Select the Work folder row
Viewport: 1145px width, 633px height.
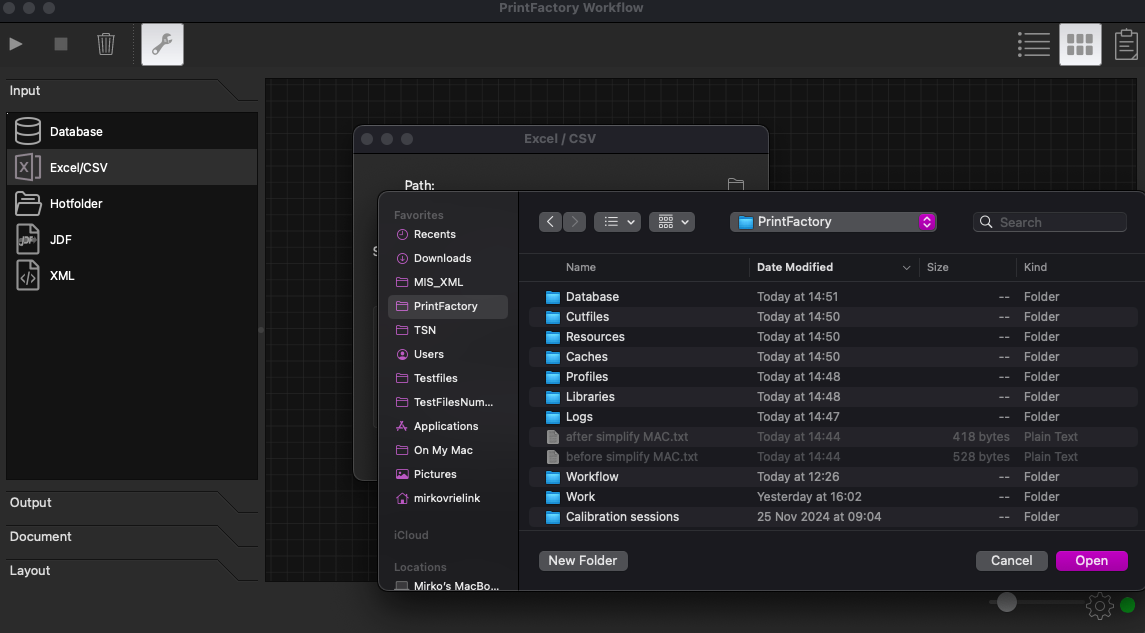point(833,497)
